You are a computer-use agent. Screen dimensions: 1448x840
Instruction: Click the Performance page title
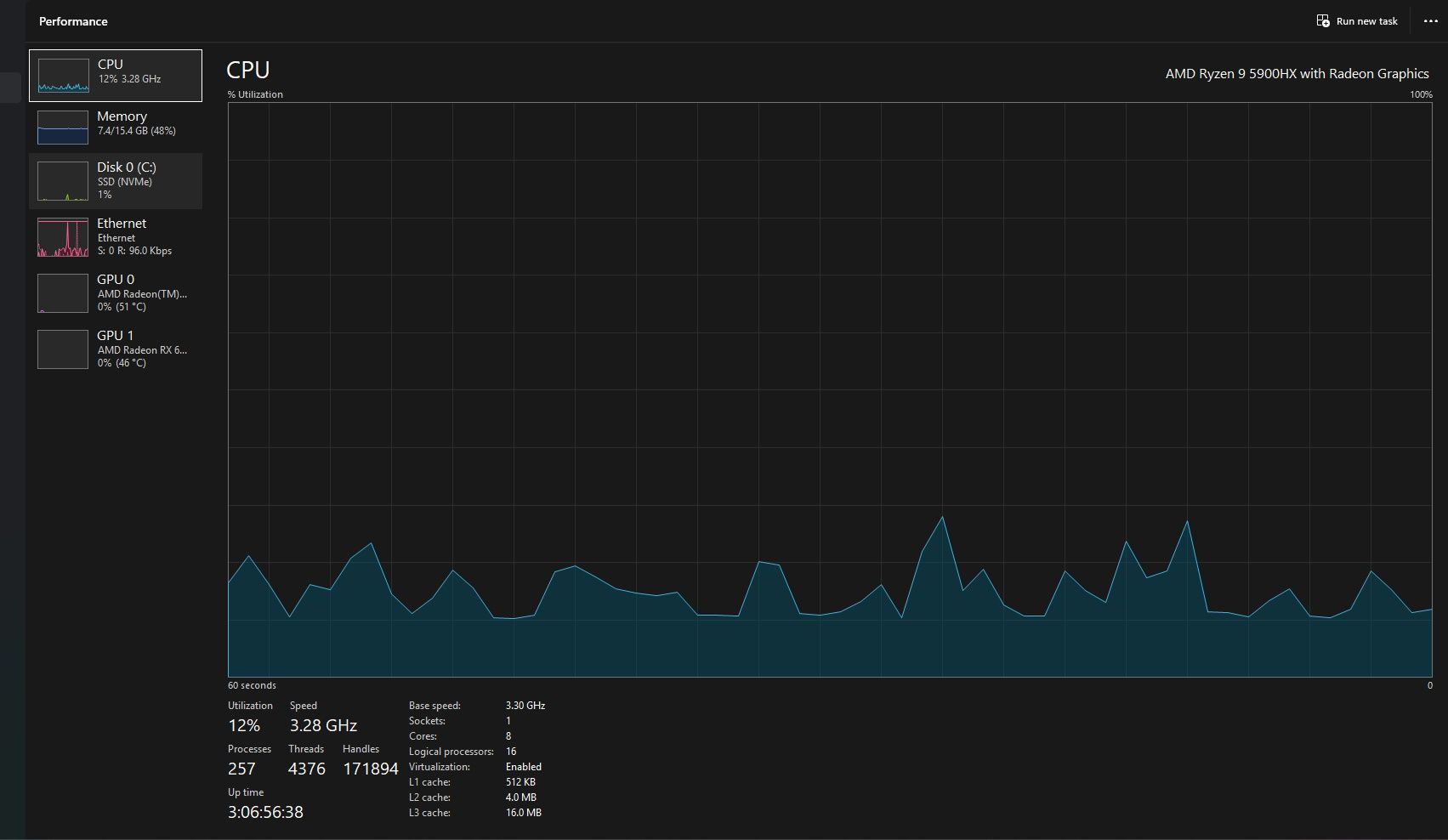tap(73, 21)
